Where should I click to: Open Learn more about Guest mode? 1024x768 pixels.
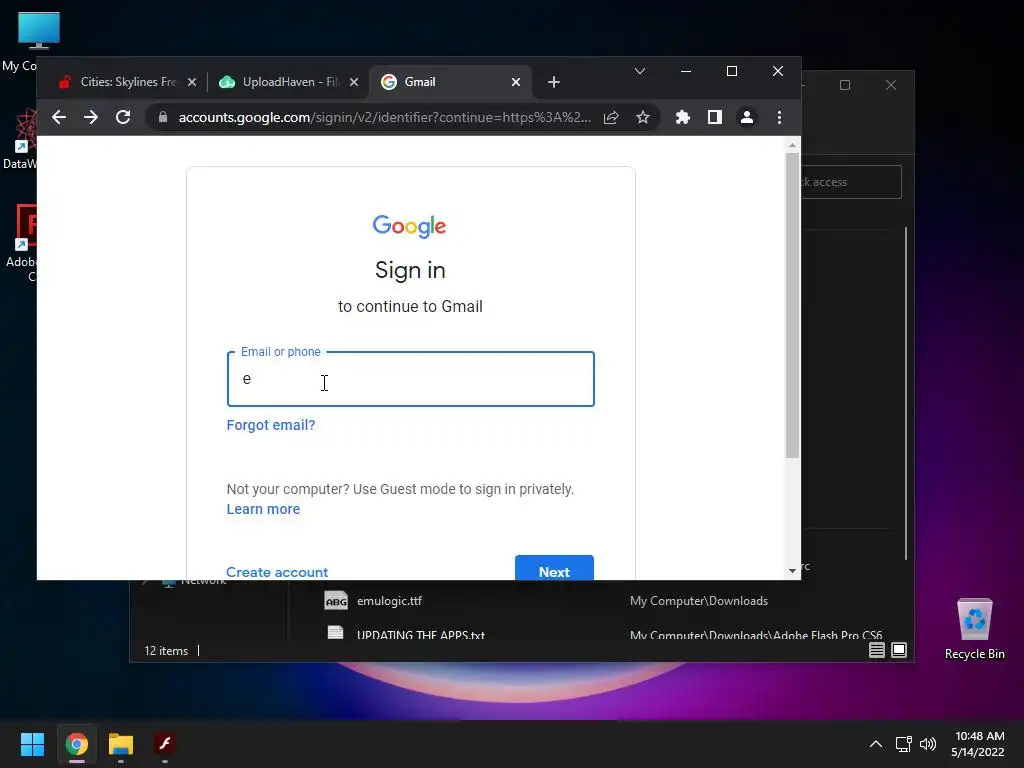[263, 509]
